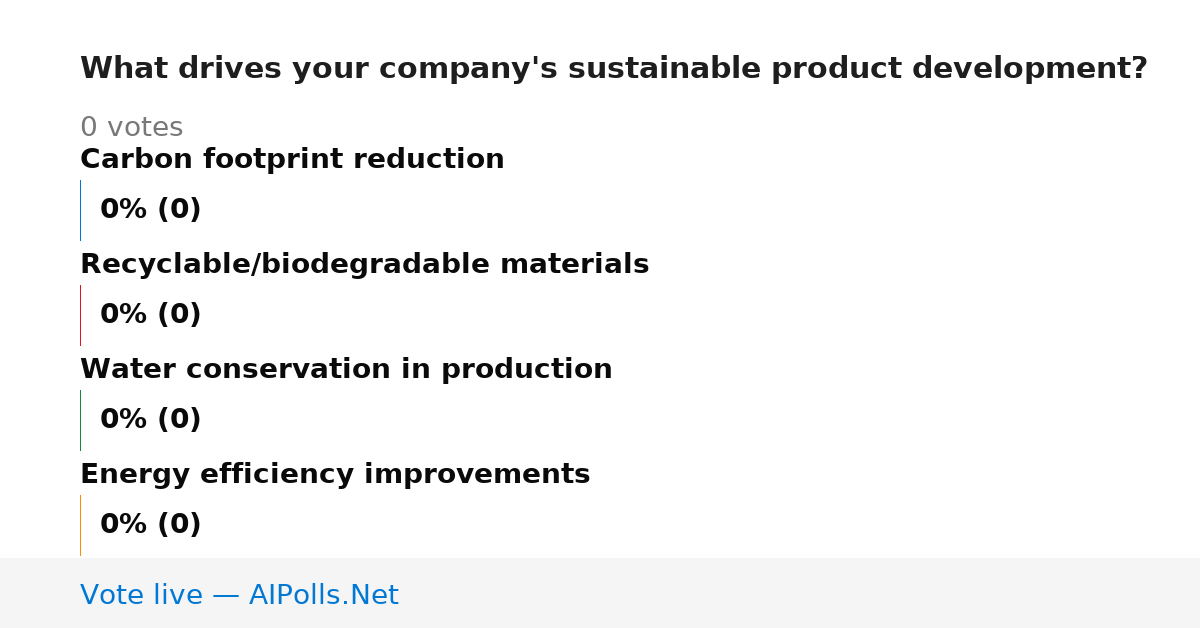Click the poll question heading
The width and height of the screenshot is (1200, 628).
coord(614,68)
